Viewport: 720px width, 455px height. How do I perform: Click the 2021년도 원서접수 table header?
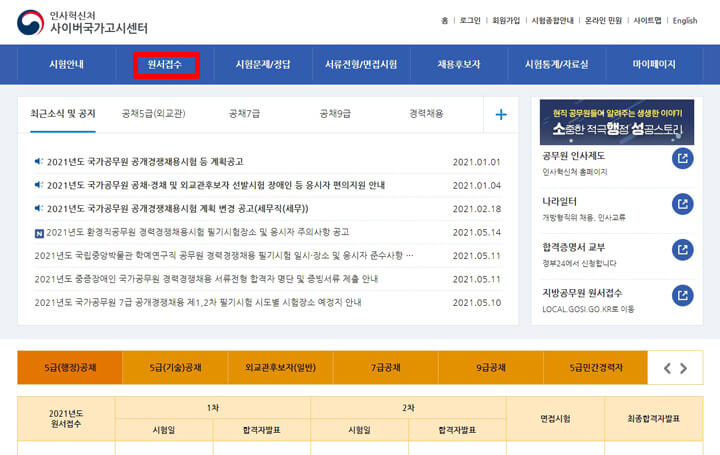(66, 419)
